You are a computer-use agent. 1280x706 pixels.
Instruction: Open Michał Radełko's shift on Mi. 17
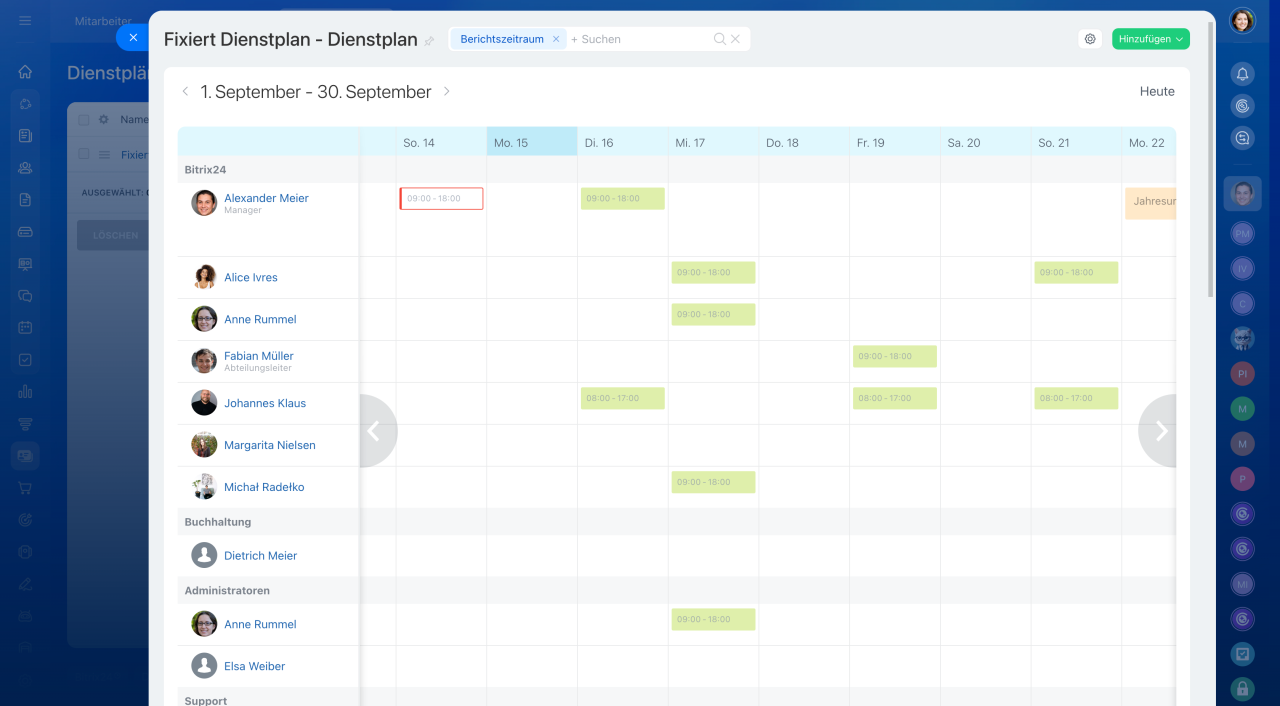pos(714,482)
